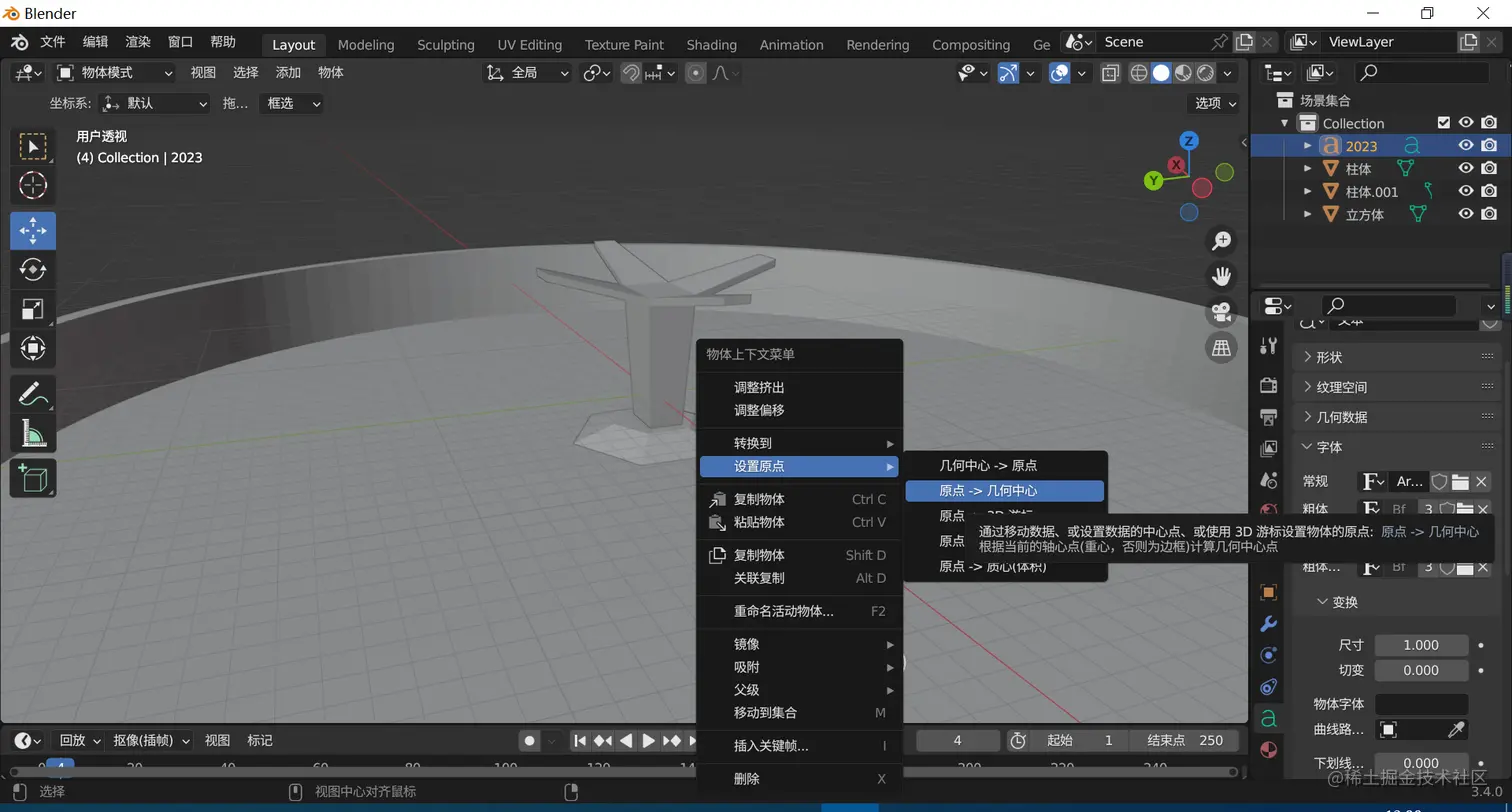The height and width of the screenshot is (812, 1512).
Task: Open the 添加 menu in viewport header
Action: [288, 72]
